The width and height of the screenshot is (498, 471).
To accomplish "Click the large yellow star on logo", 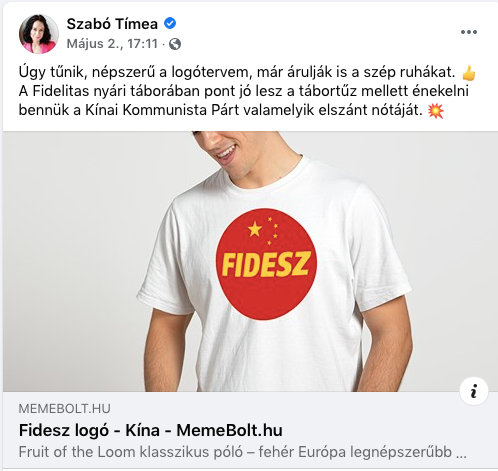I will (255, 229).
